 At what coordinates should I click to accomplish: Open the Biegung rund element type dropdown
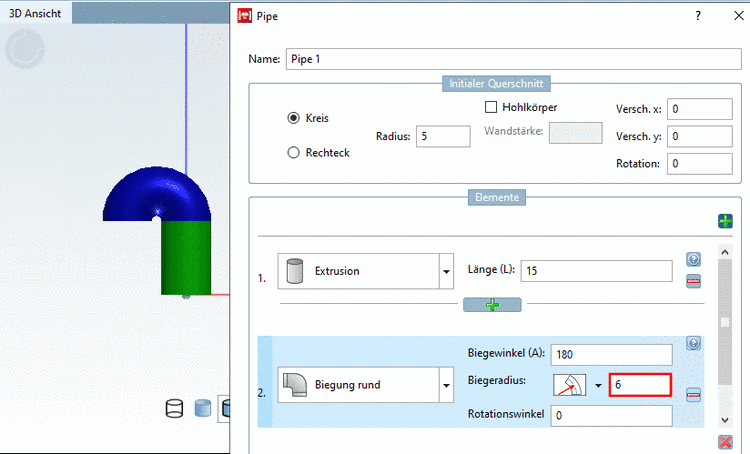coord(446,385)
